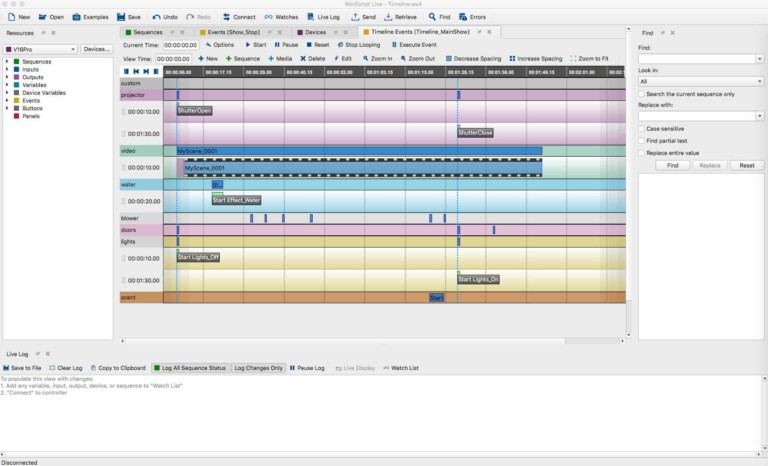768x466 pixels.
Task: Enable Find partial text
Action: [x=641, y=141]
